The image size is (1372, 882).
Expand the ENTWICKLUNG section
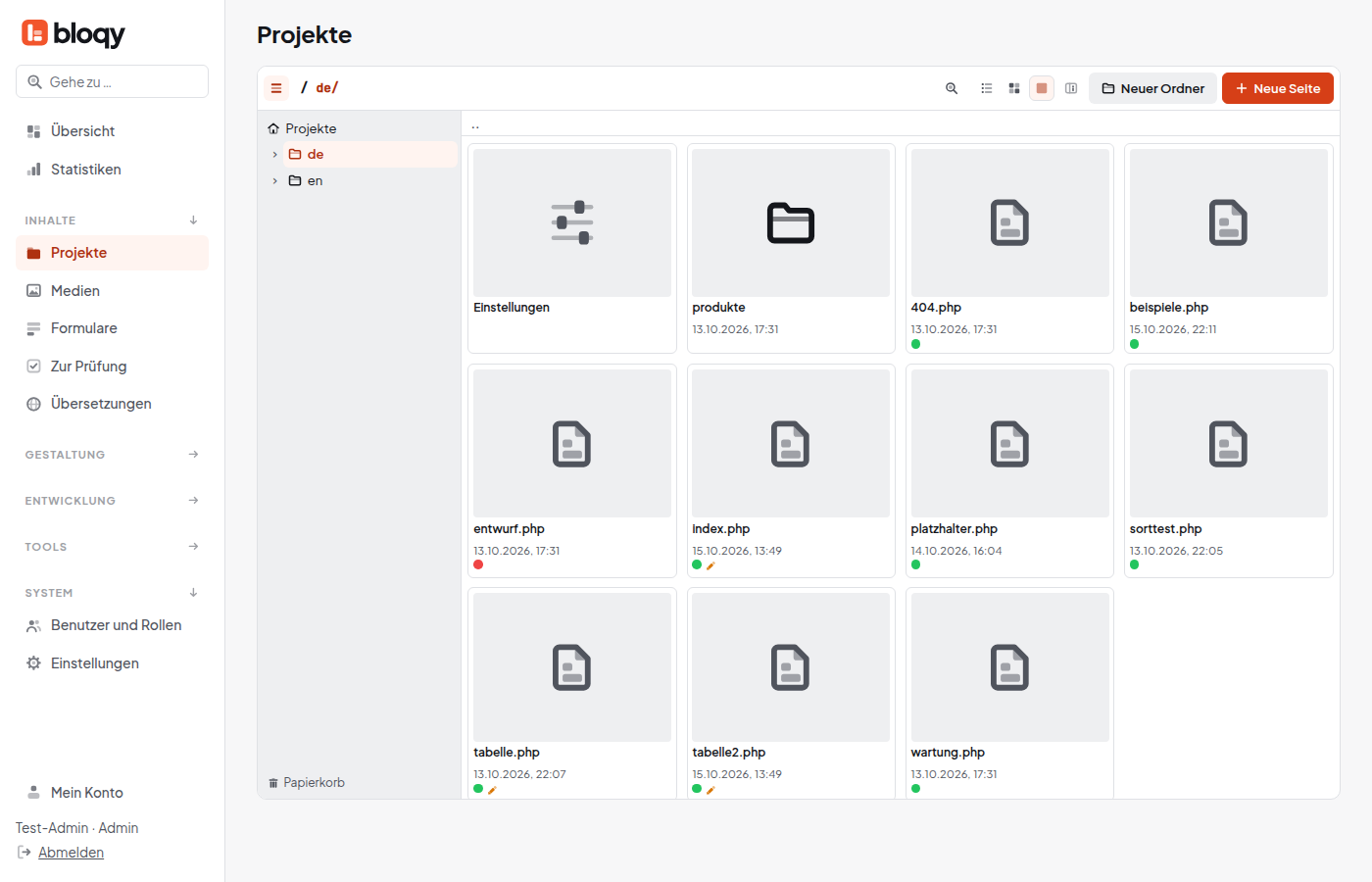click(x=112, y=501)
